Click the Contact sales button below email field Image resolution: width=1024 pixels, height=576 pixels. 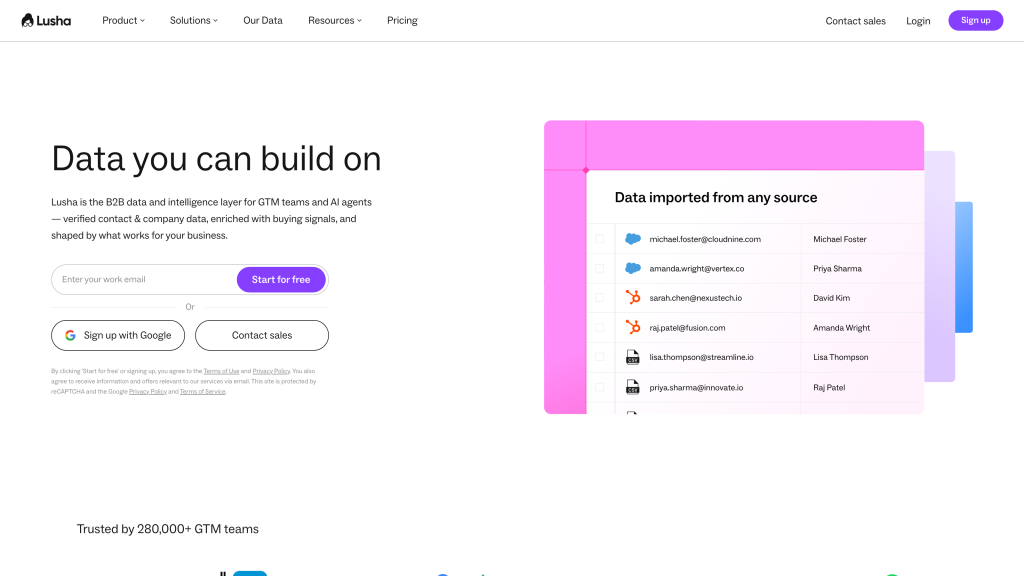click(262, 335)
